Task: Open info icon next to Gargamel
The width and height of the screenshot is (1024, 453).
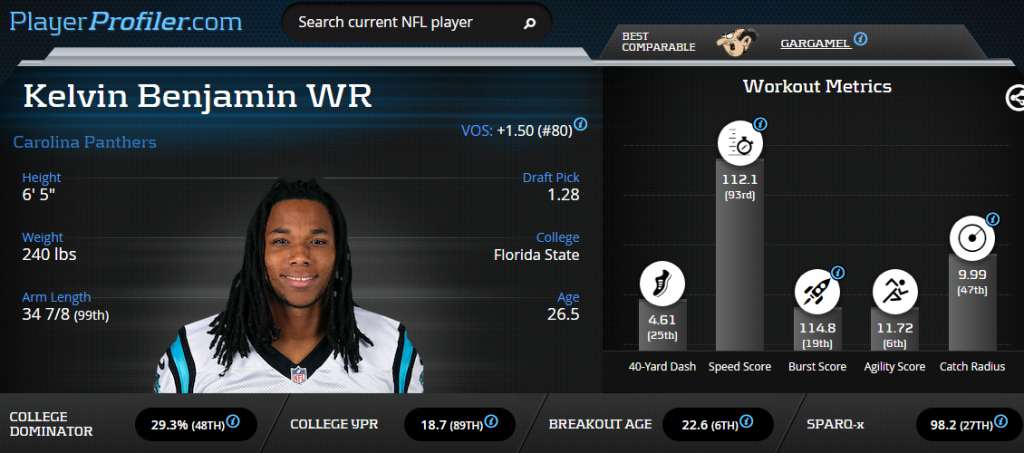Action: point(861,39)
